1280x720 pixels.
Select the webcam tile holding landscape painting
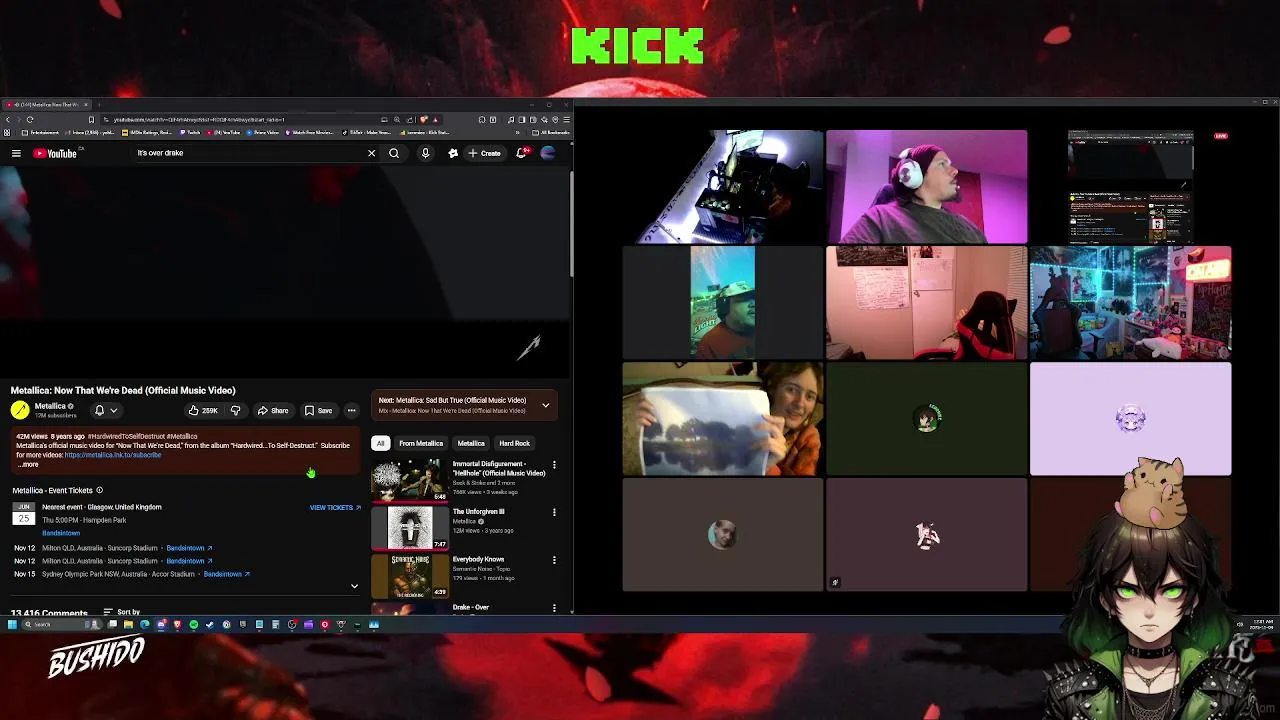point(722,419)
